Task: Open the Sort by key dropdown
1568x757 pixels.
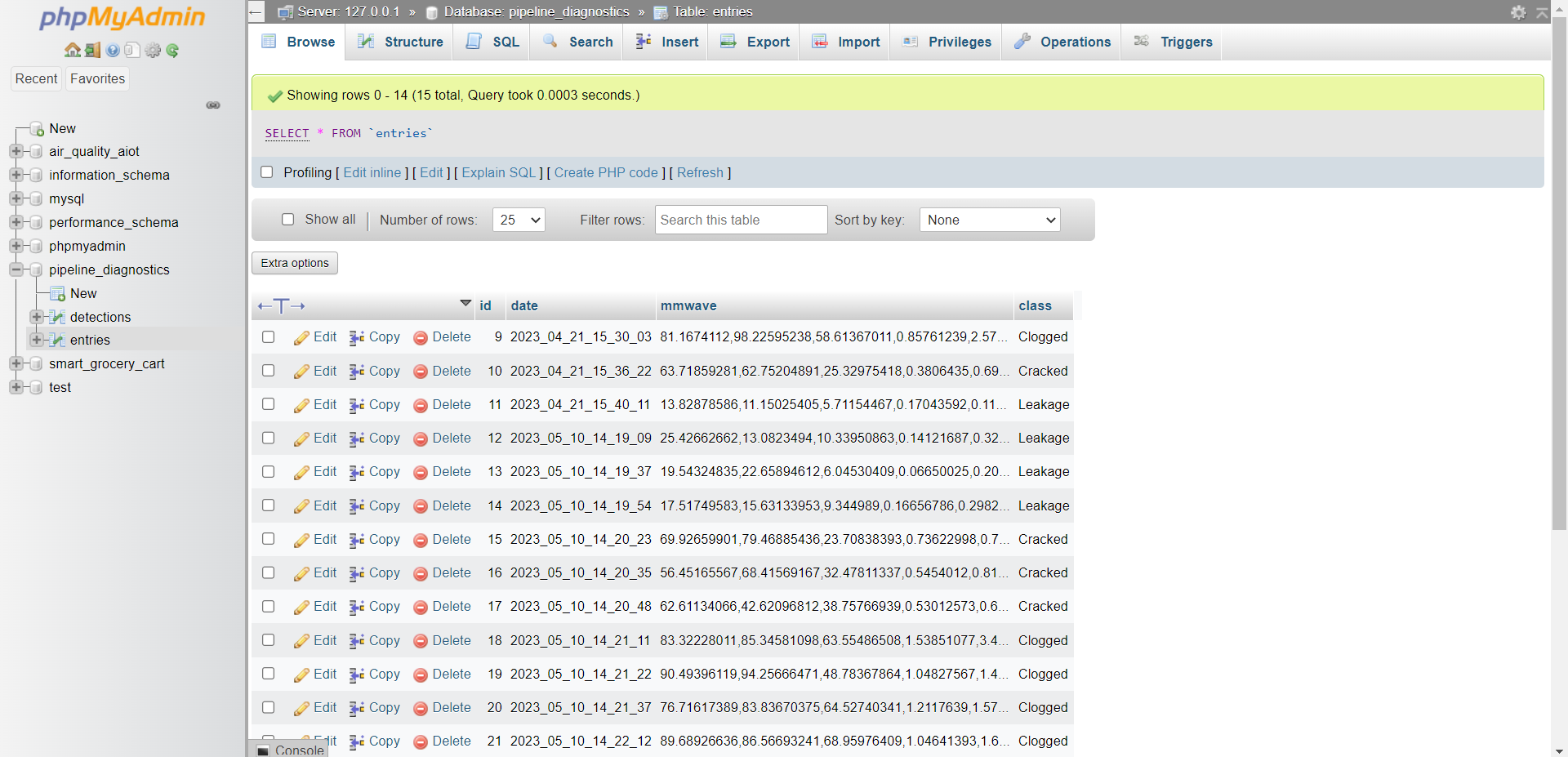Action: (x=989, y=220)
